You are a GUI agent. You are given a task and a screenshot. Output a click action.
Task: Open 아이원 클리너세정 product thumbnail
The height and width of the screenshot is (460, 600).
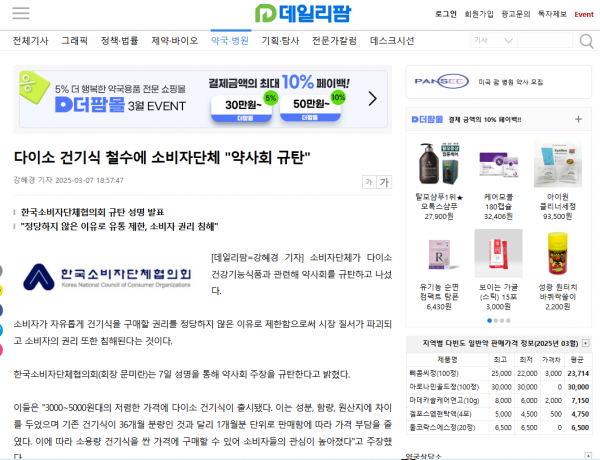coord(558,164)
